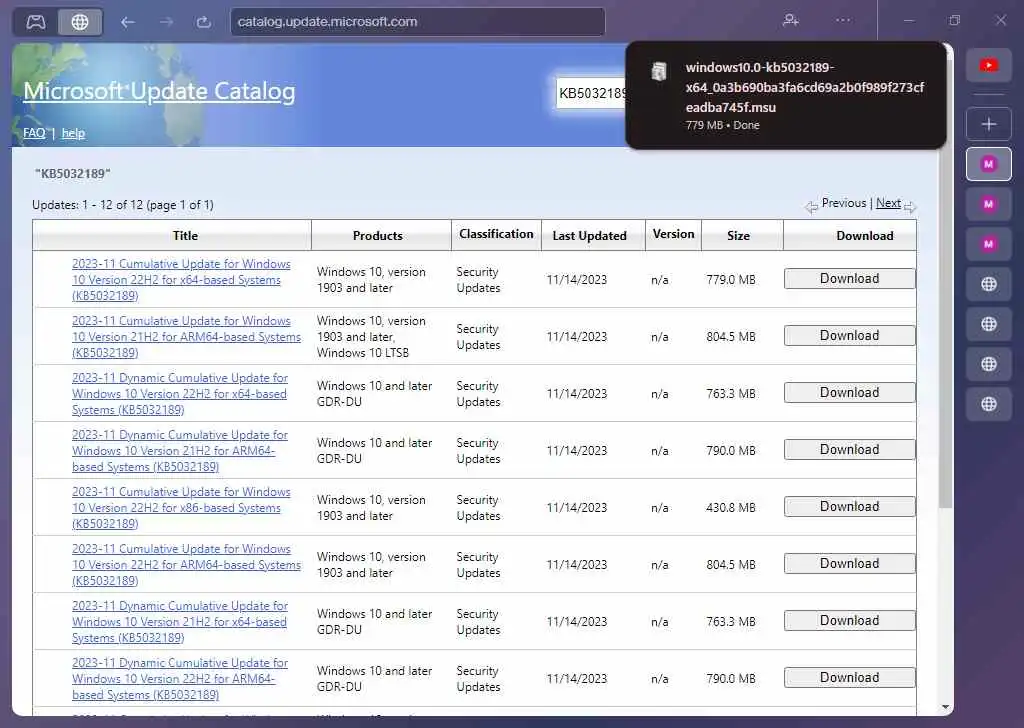The image size is (1024, 728).
Task: Download 22H2 ARM64 dynamic update 790.0 MB
Action: point(850,677)
